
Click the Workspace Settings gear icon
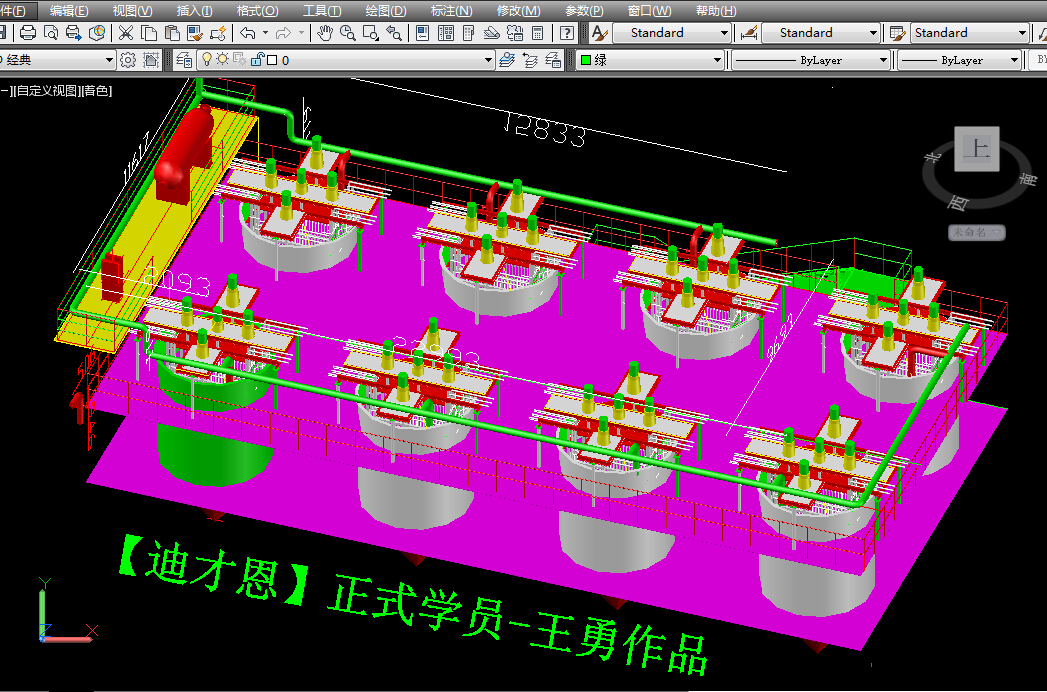click(128, 60)
